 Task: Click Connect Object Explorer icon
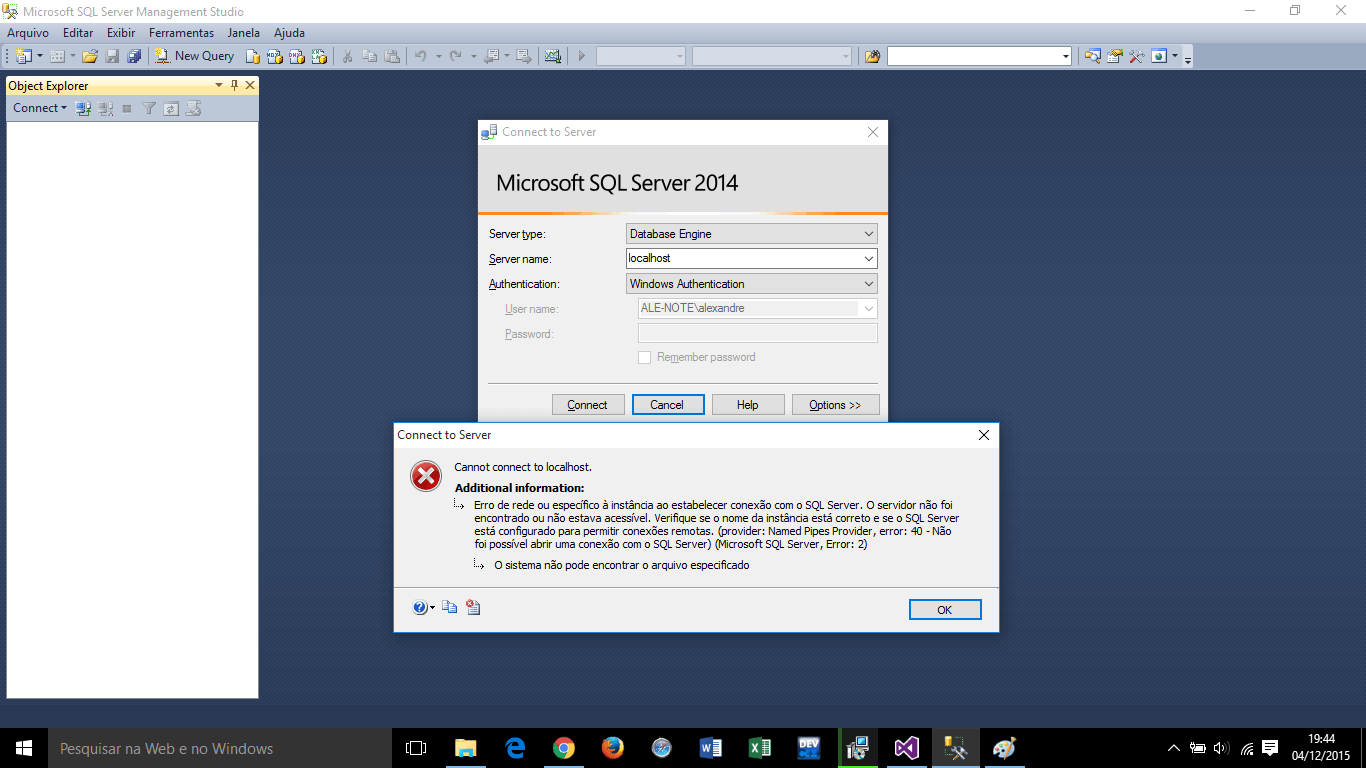[84, 108]
